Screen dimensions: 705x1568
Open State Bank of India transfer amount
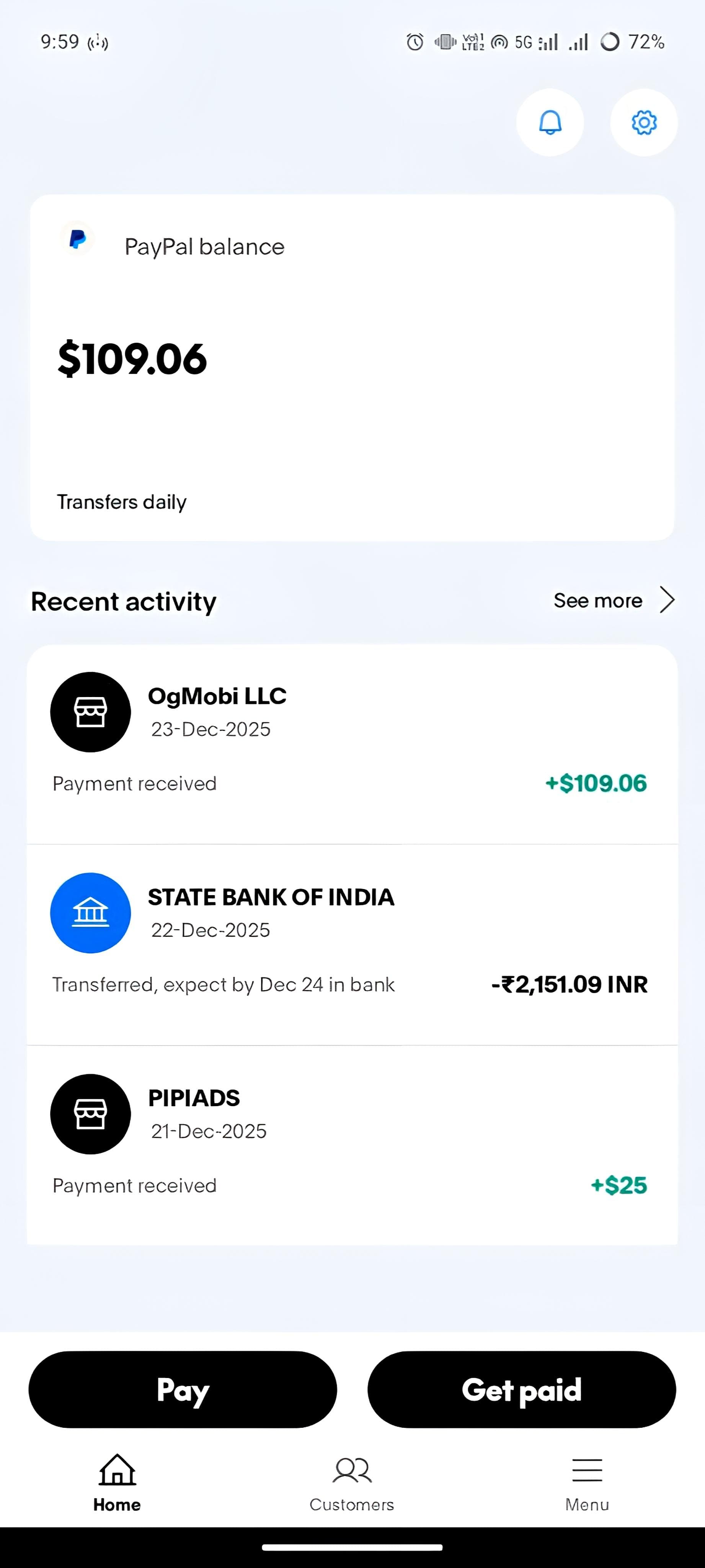coord(570,984)
